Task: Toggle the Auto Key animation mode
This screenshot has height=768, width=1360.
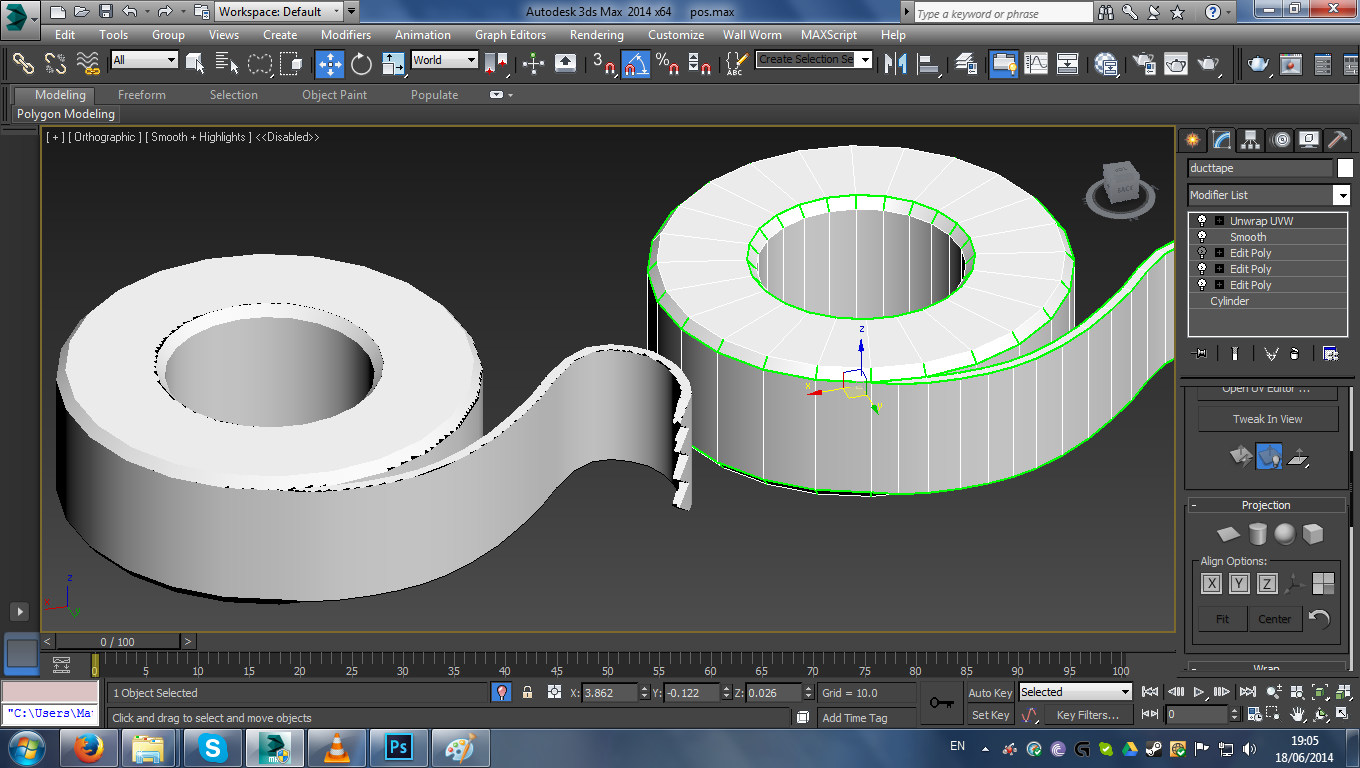Action: click(x=989, y=692)
